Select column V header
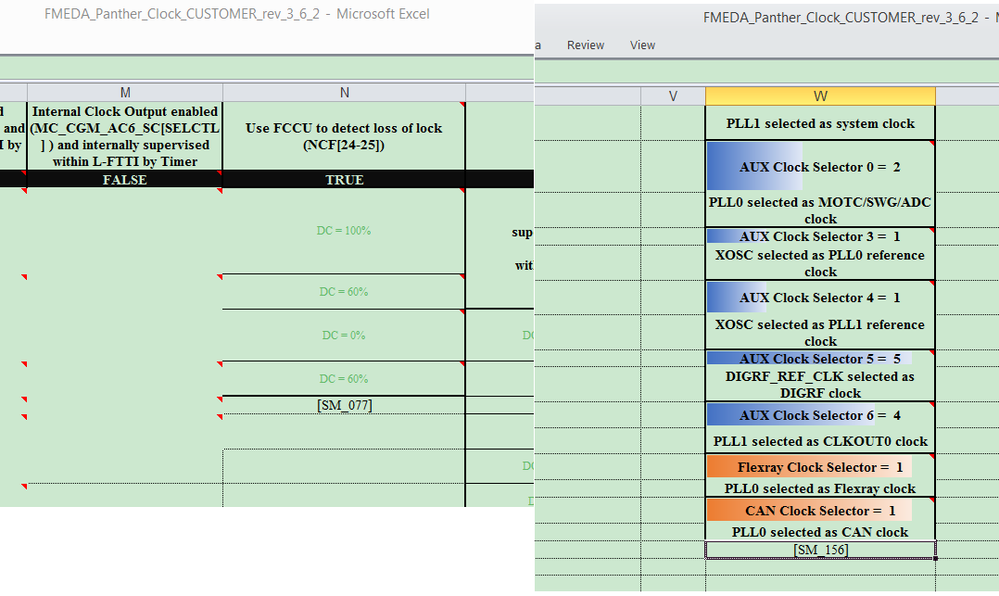The width and height of the screenshot is (999, 596). point(673,95)
